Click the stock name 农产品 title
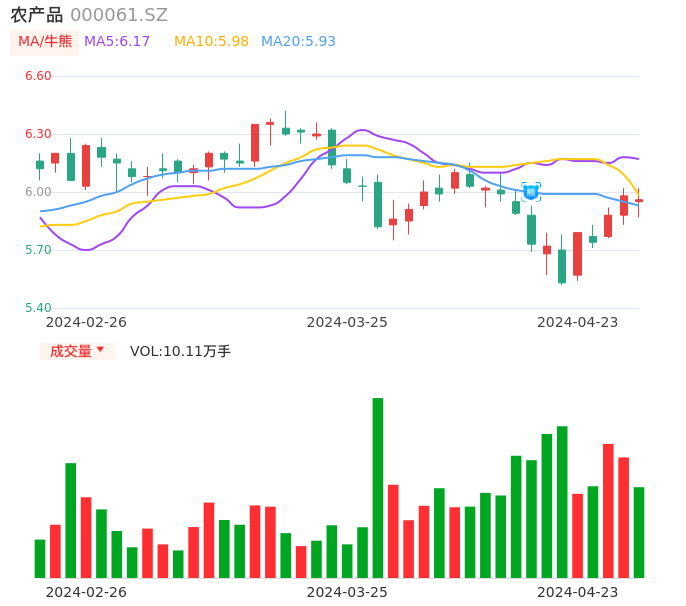The width and height of the screenshot is (686, 606). click(x=36, y=15)
